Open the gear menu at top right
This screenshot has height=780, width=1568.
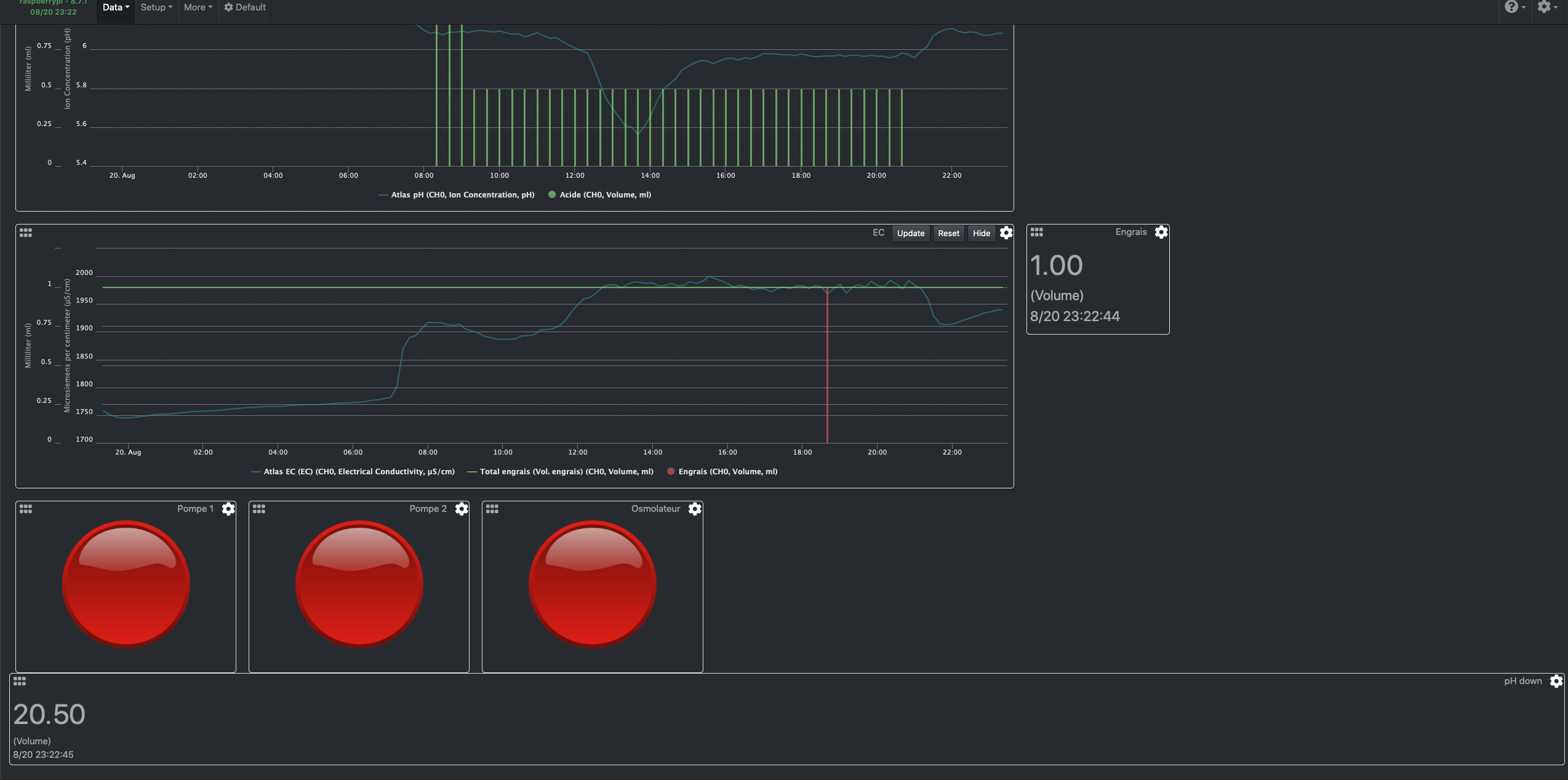click(1545, 7)
